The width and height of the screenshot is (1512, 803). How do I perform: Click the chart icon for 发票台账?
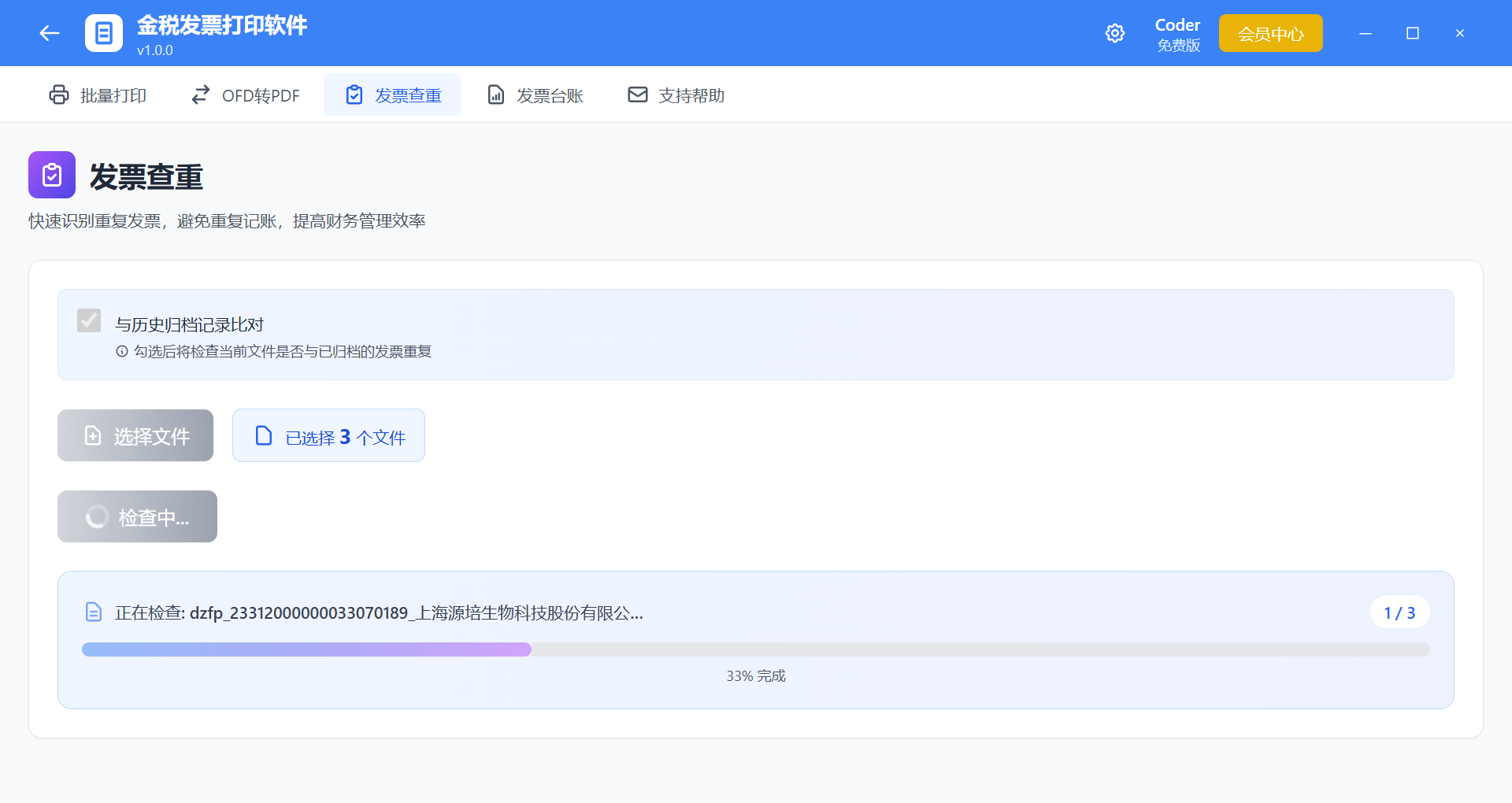coord(495,94)
